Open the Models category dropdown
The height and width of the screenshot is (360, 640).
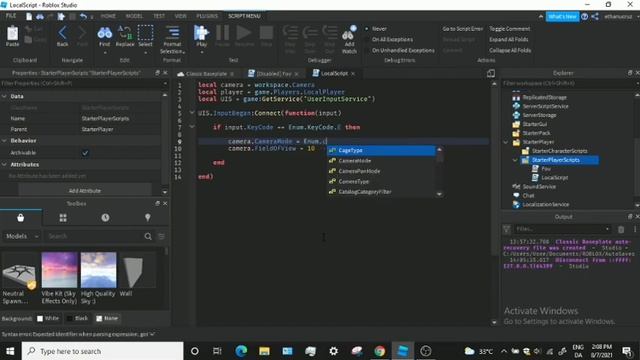pos(22,236)
